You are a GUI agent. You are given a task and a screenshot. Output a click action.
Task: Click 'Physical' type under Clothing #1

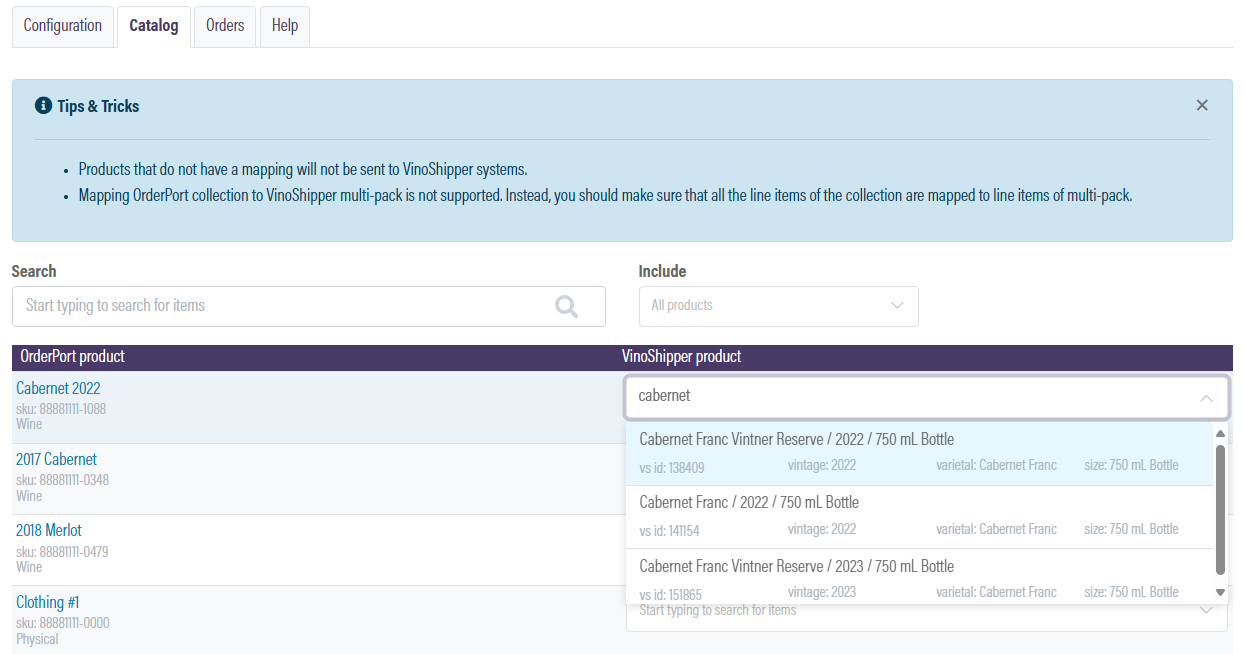coord(37,639)
